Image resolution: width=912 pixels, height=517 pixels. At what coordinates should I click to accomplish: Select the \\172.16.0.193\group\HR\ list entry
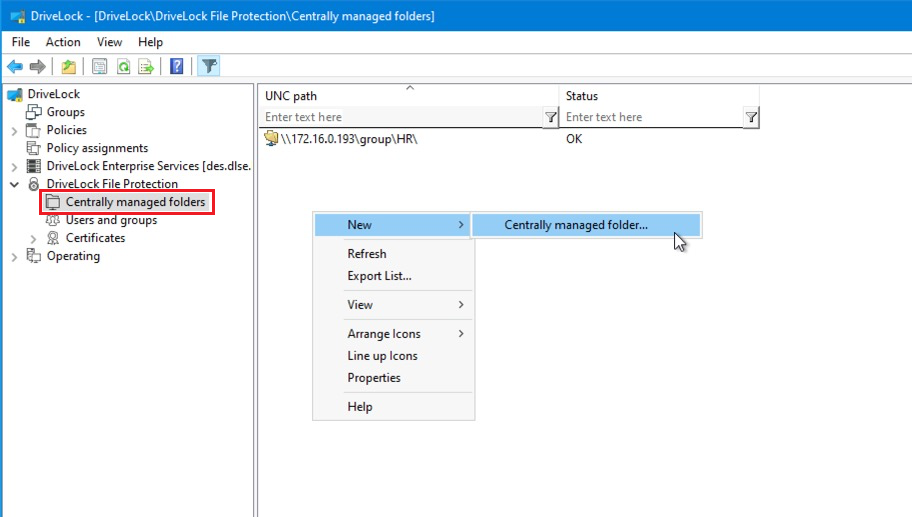[347, 139]
